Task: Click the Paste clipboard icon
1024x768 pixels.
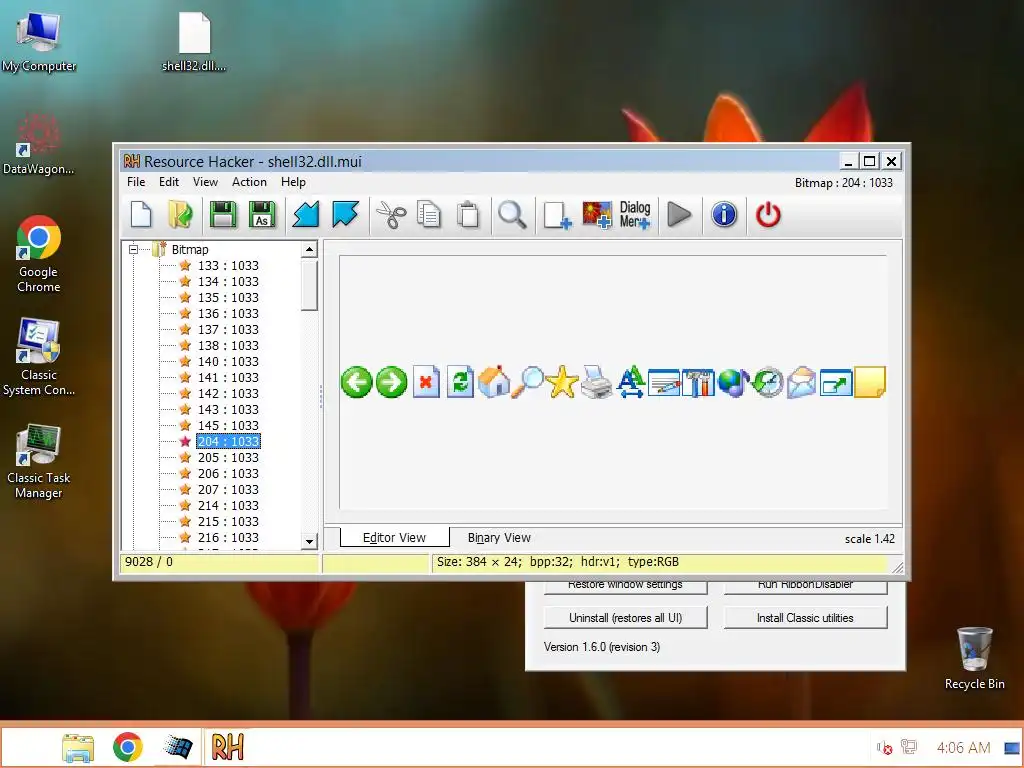Action: (468, 215)
